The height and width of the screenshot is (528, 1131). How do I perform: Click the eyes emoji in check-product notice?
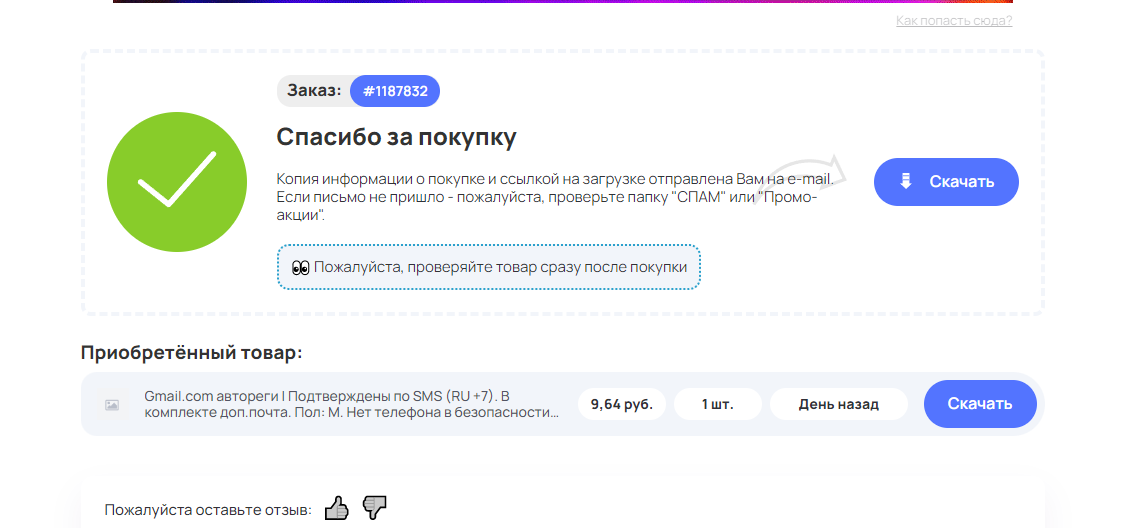[x=300, y=268]
